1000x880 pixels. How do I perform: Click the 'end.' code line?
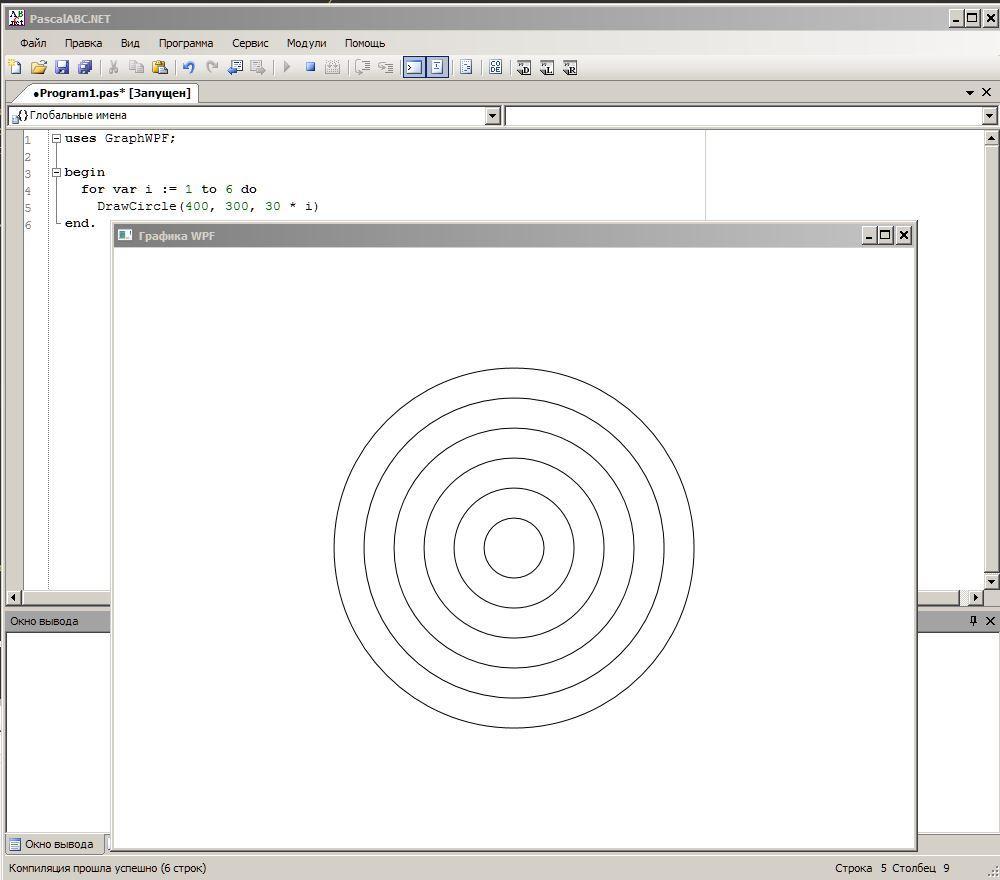click(80, 223)
